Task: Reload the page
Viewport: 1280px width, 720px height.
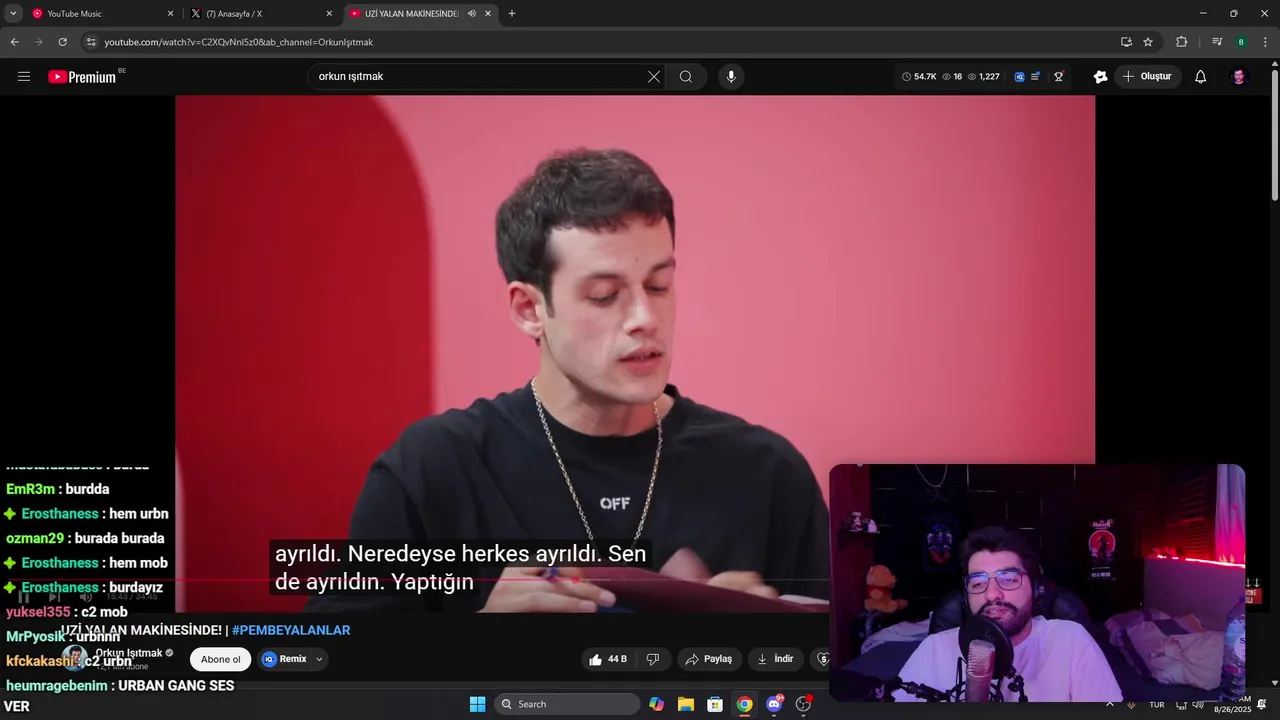Action: tap(62, 42)
